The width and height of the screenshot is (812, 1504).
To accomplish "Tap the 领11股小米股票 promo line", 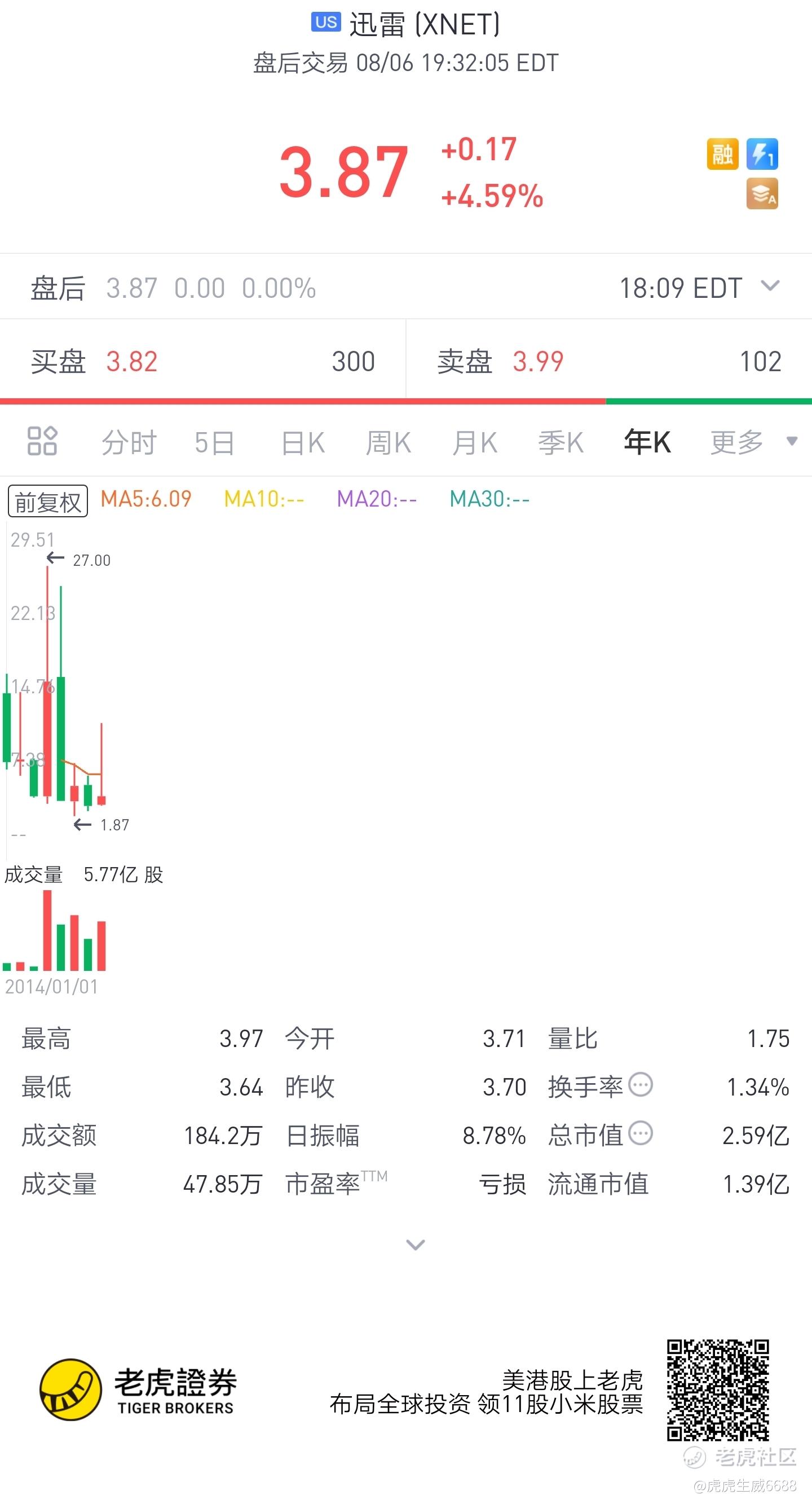I will (x=560, y=1404).
